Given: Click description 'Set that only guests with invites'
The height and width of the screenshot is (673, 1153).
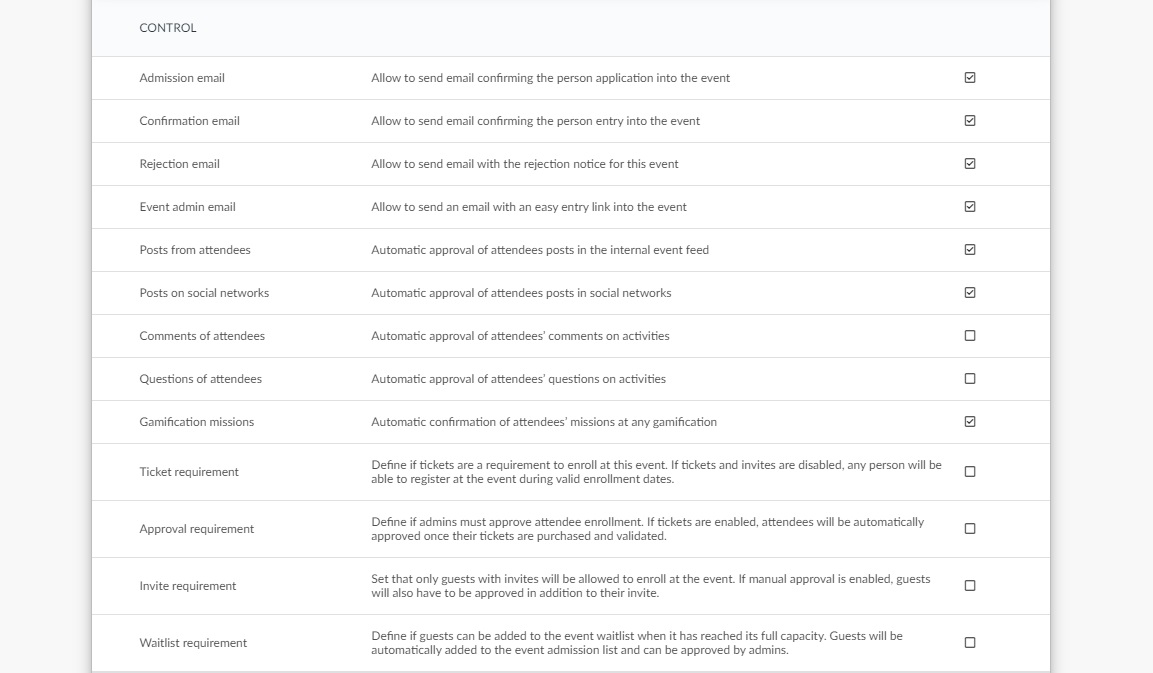Looking at the screenshot, I should click(651, 586).
